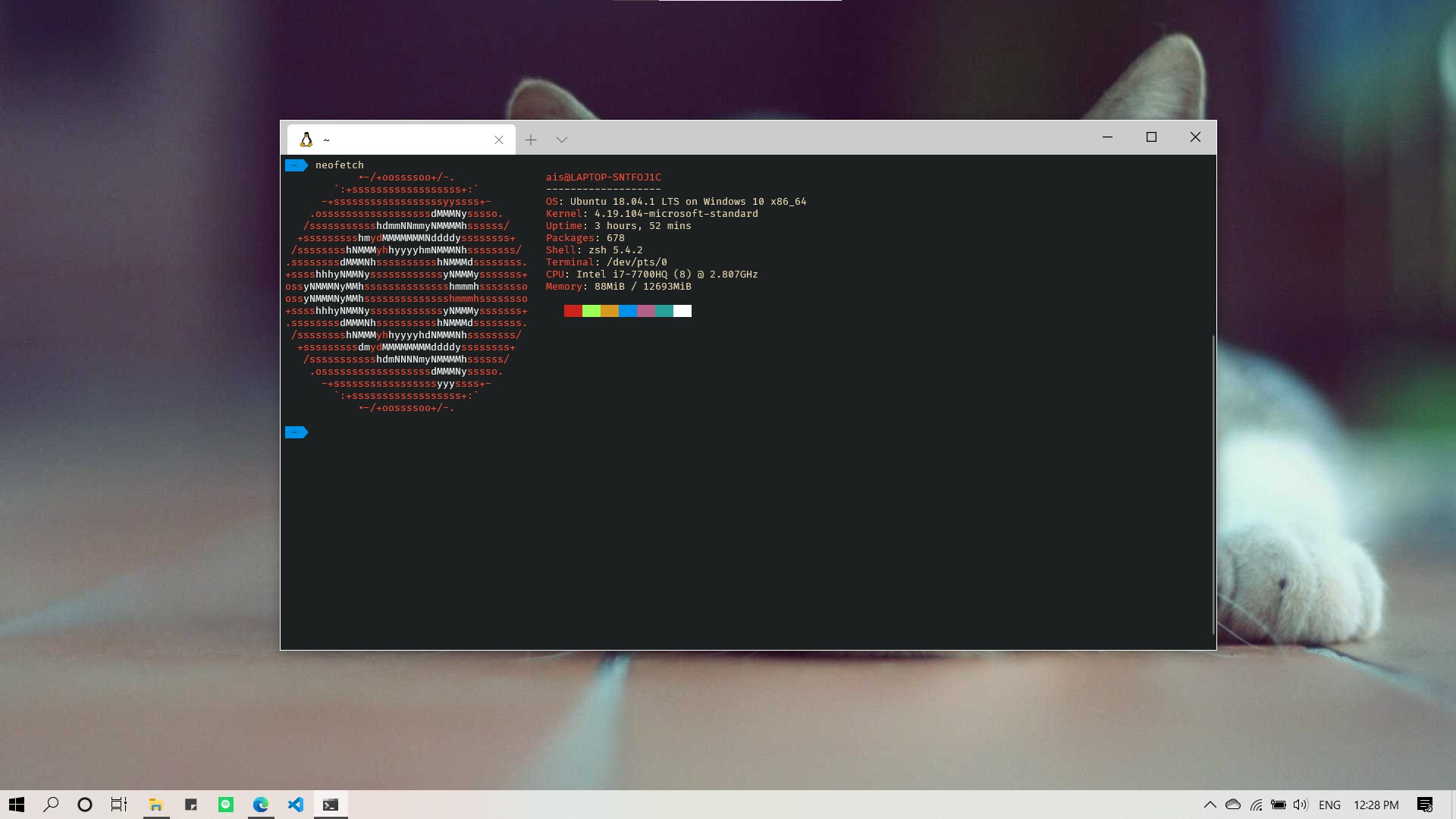1456x819 pixels.
Task: Open the Sticky Notes taskbar icon
Action: (191, 805)
